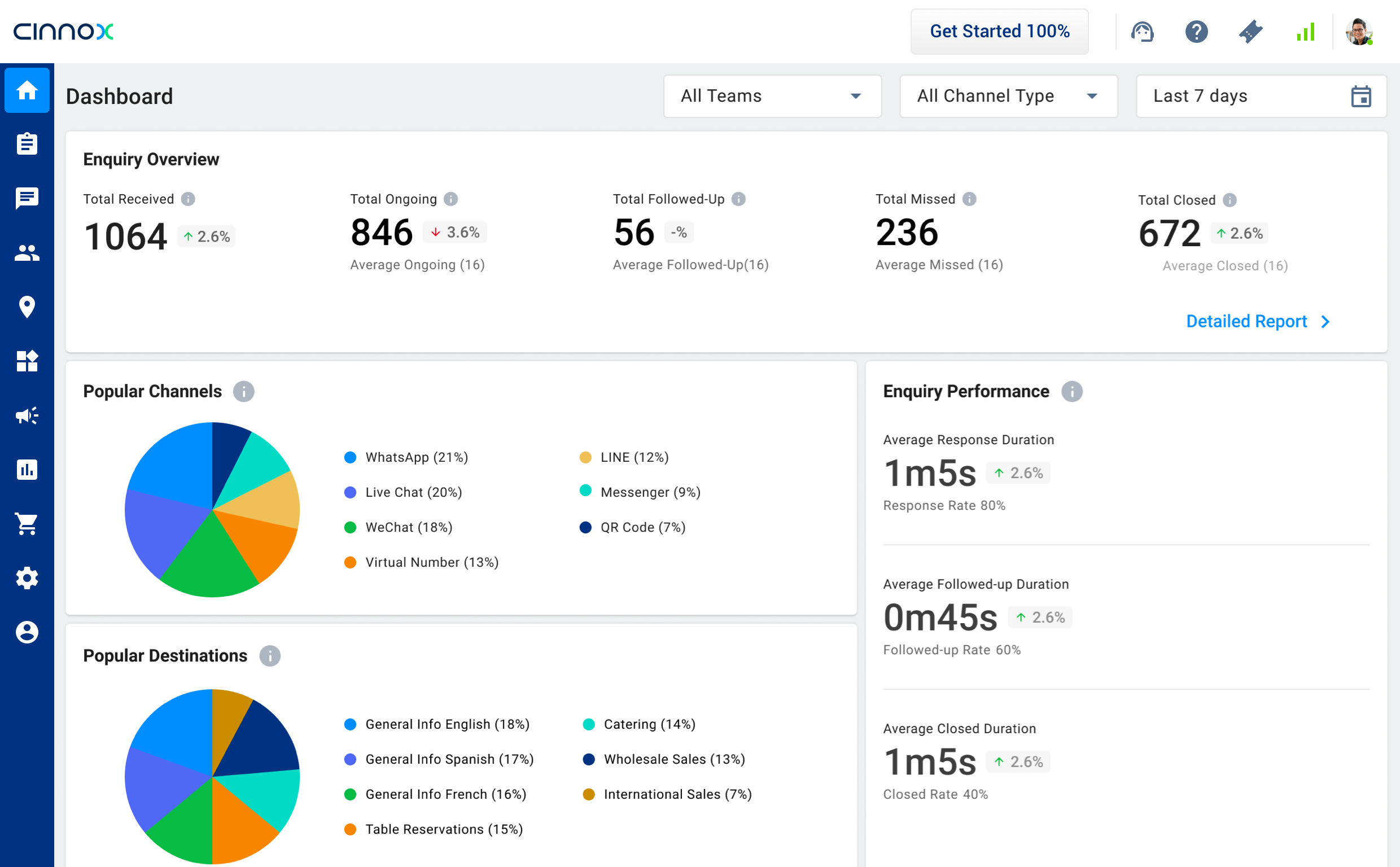Open the campaign megaphone sidebar icon
1400x867 pixels.
tap(27, 415)
